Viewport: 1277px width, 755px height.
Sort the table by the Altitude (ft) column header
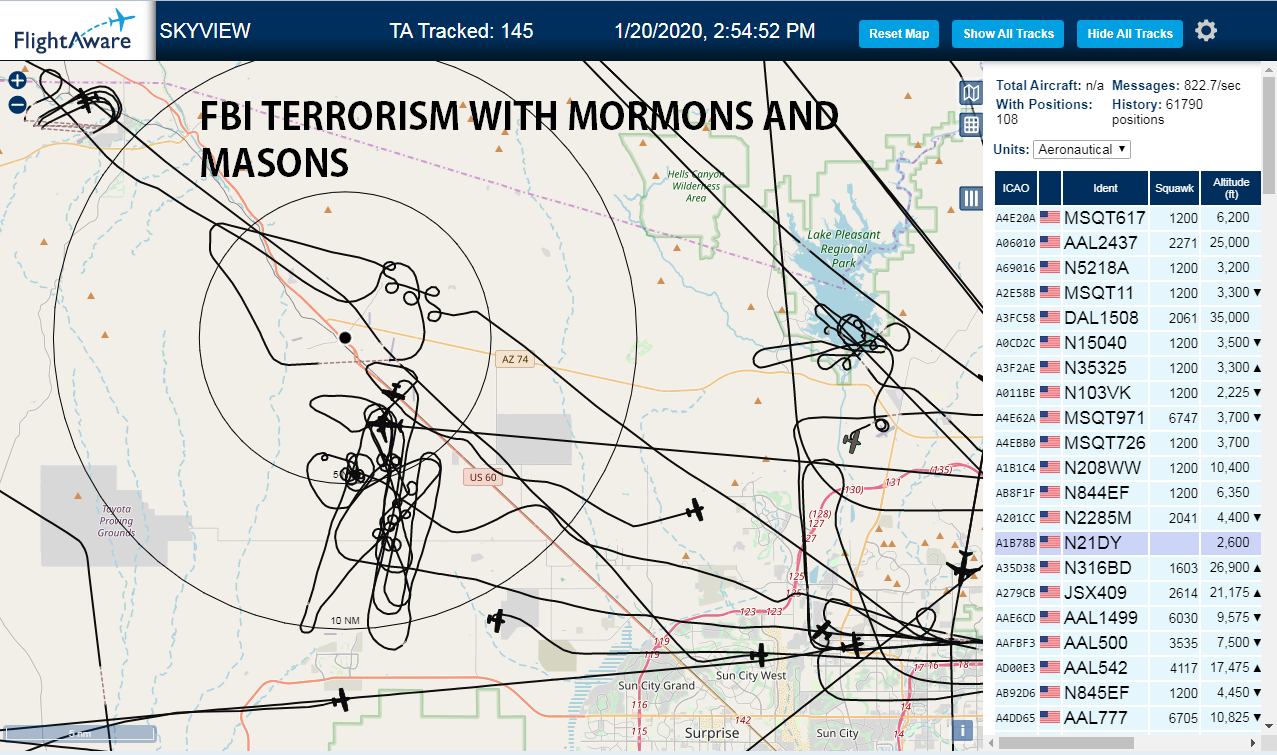(1231, 187)
